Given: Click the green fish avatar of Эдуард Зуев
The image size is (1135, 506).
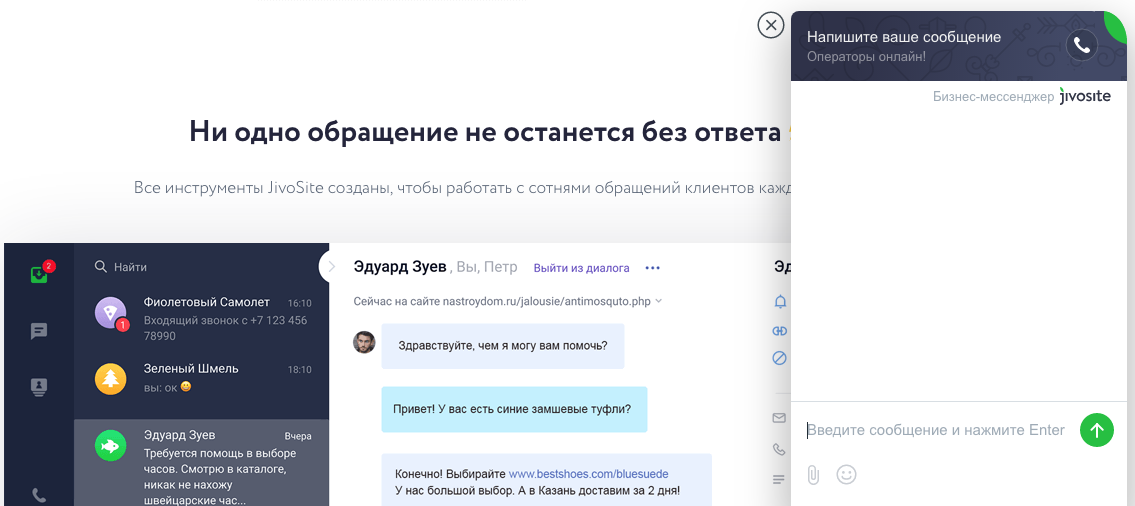Looking at the screenshot, I should tap(111, 446).
